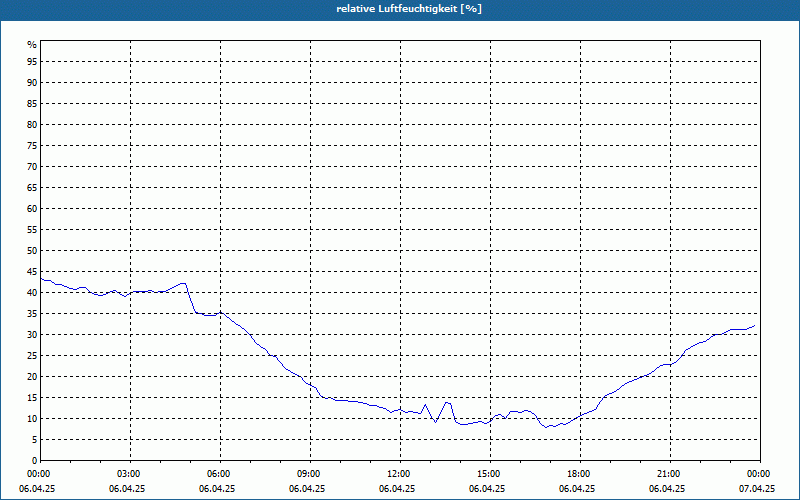The image size is (800, 500).
Task: Click the y-axis value 25
Action: coord(32,356)
